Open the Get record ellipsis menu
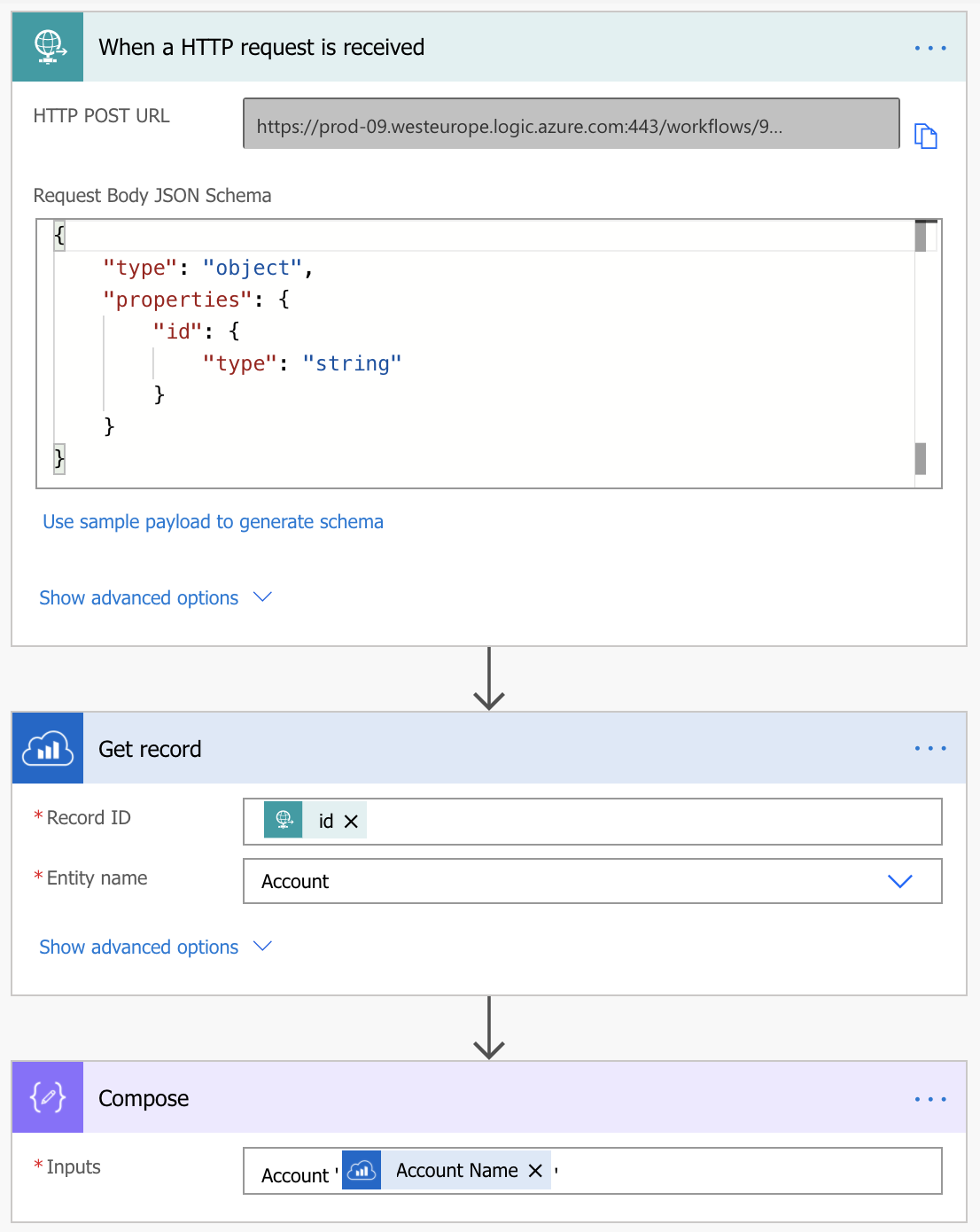This screenshot has width=980, height=1232. point(929,749)
